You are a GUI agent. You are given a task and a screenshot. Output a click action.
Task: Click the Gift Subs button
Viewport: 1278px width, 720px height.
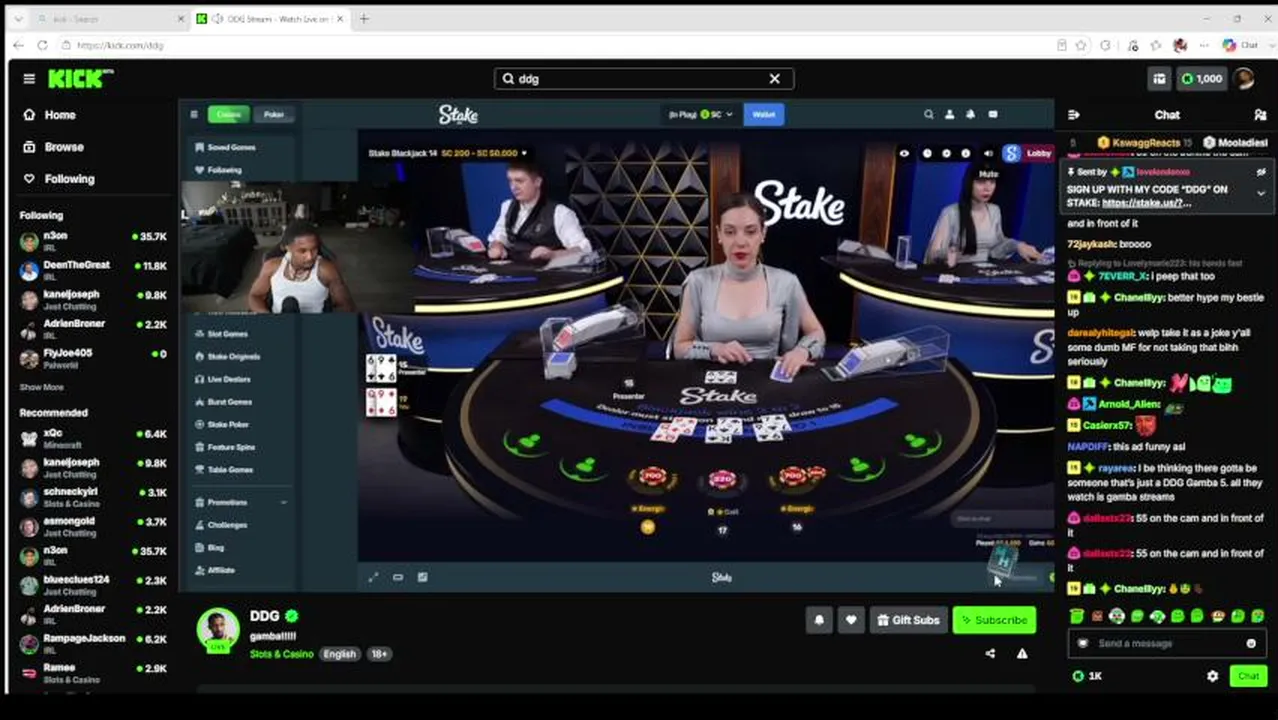click(908, 620)
